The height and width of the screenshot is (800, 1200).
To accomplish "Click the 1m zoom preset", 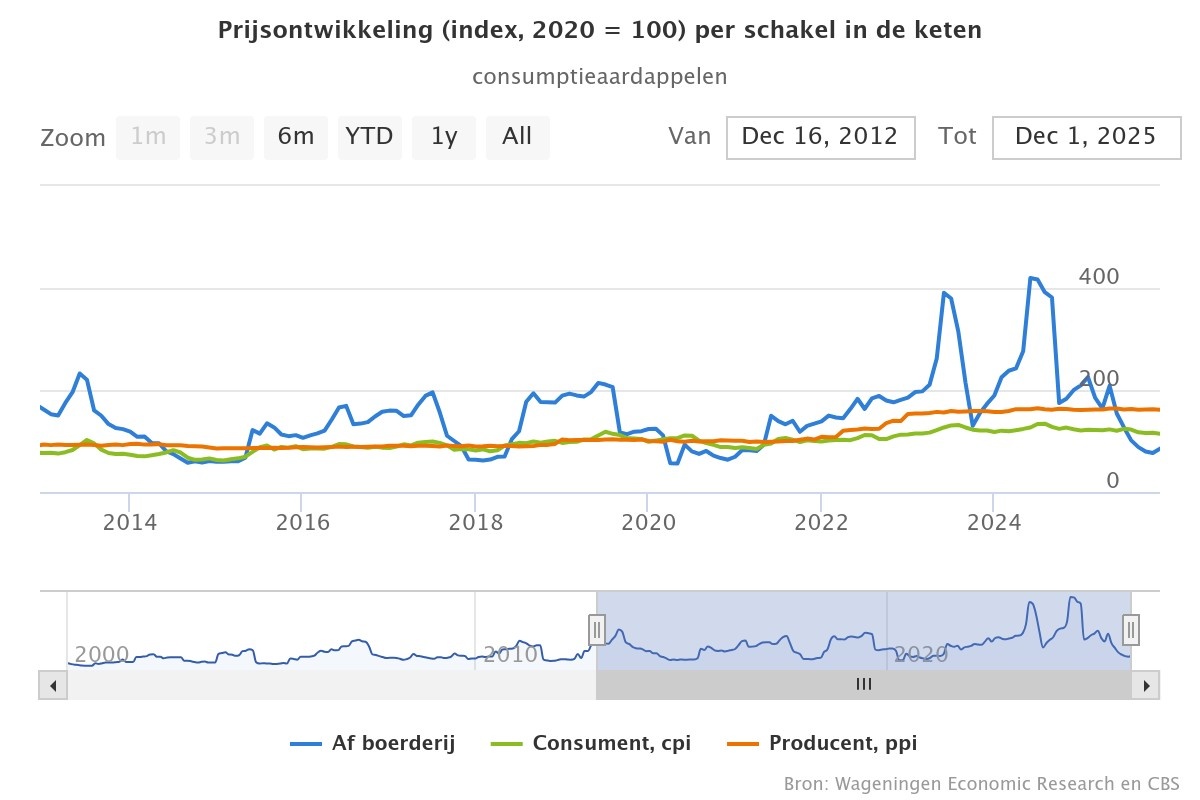I will coord(147,137).
